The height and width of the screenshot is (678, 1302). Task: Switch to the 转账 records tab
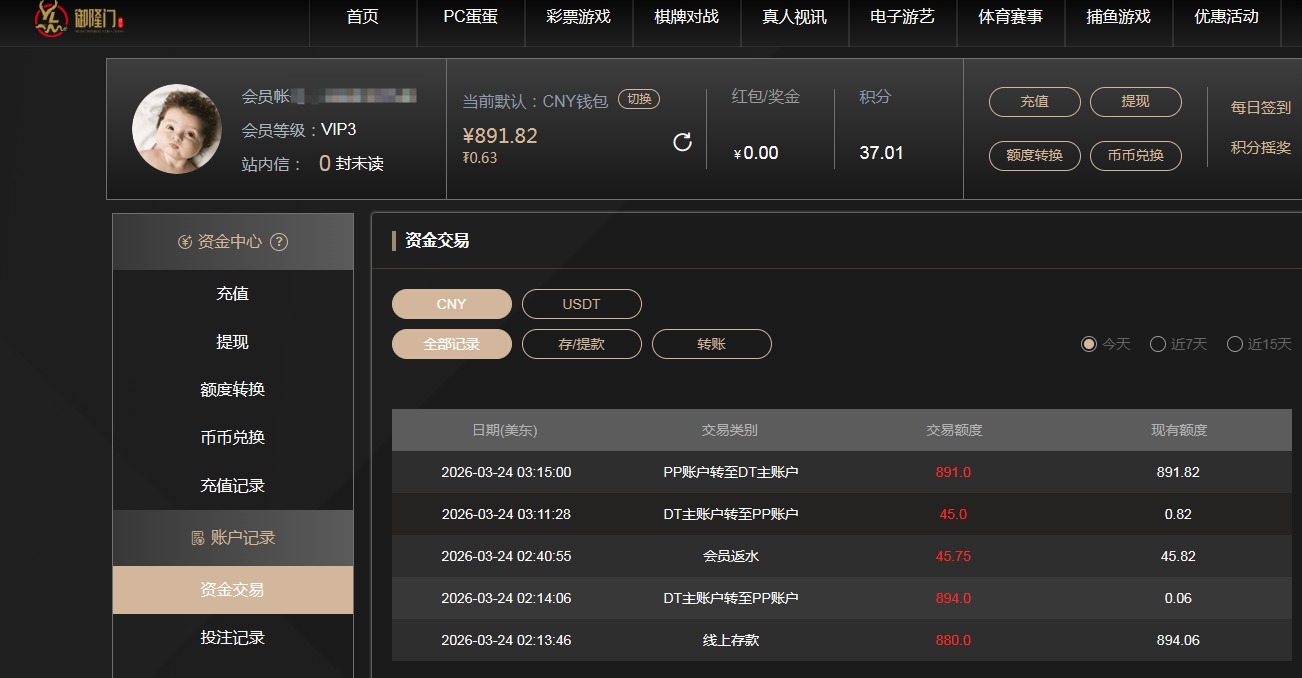(x=711, y=343)
